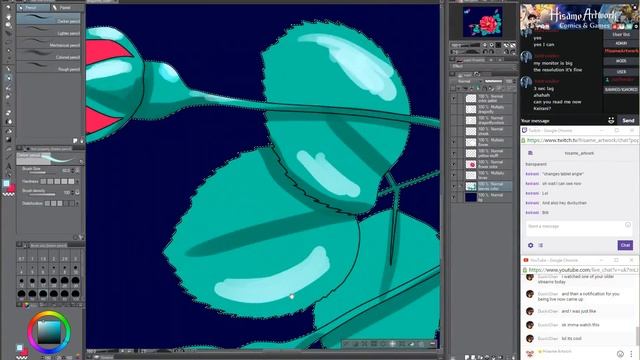
Task: Show the hidden dragonfly Multiply layer
Action: (453, 109)
